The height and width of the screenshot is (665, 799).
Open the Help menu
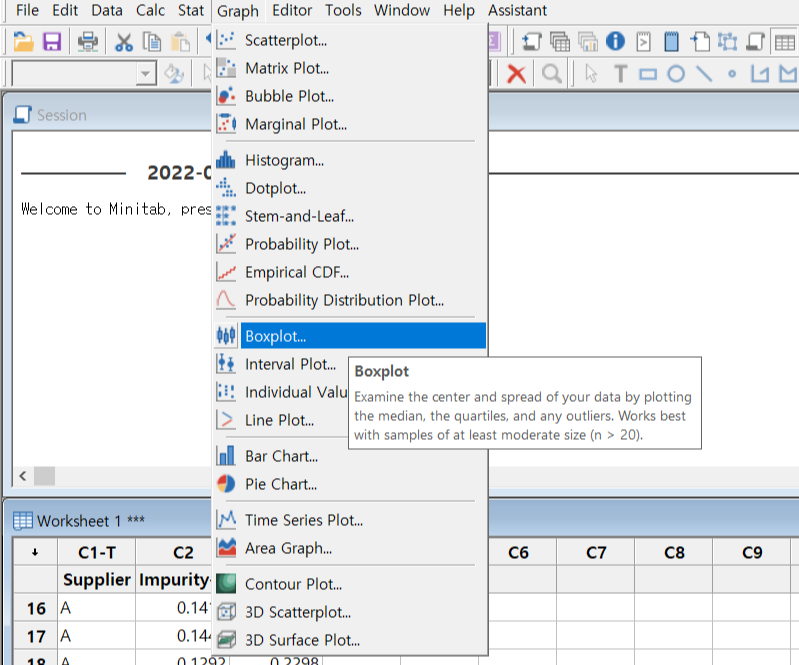[x=459, y=10]
